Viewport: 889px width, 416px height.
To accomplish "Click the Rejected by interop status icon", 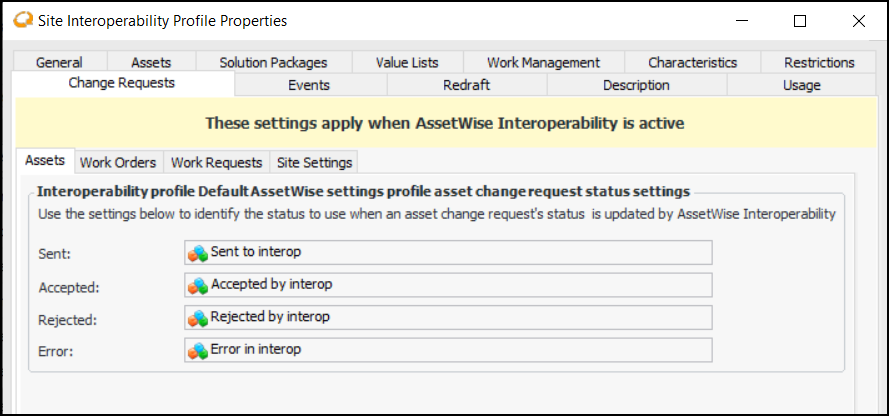I will (x=198, y=318).
